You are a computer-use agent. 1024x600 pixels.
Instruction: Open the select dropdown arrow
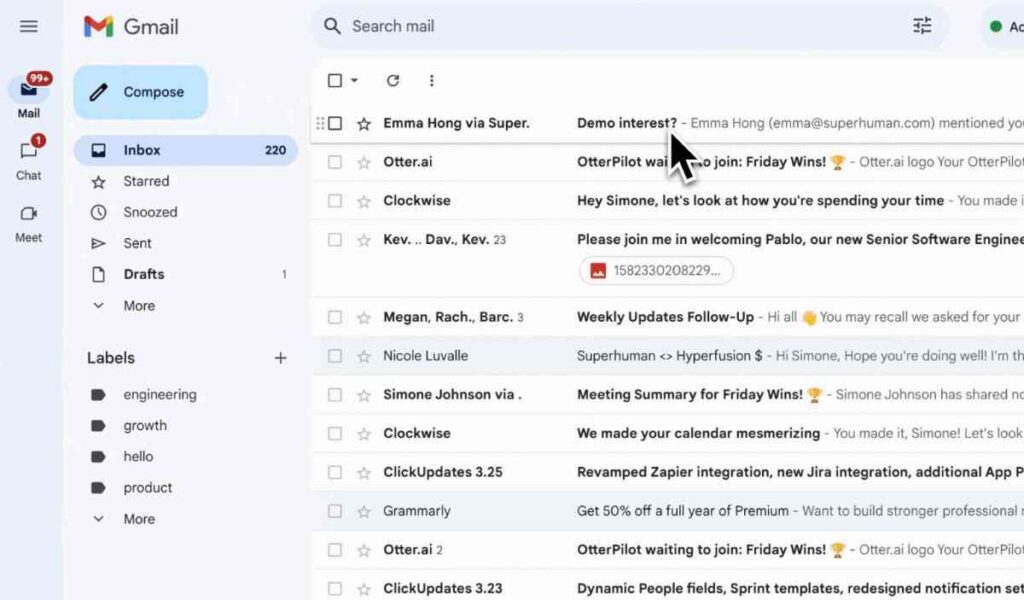click(x=354, y=80)
